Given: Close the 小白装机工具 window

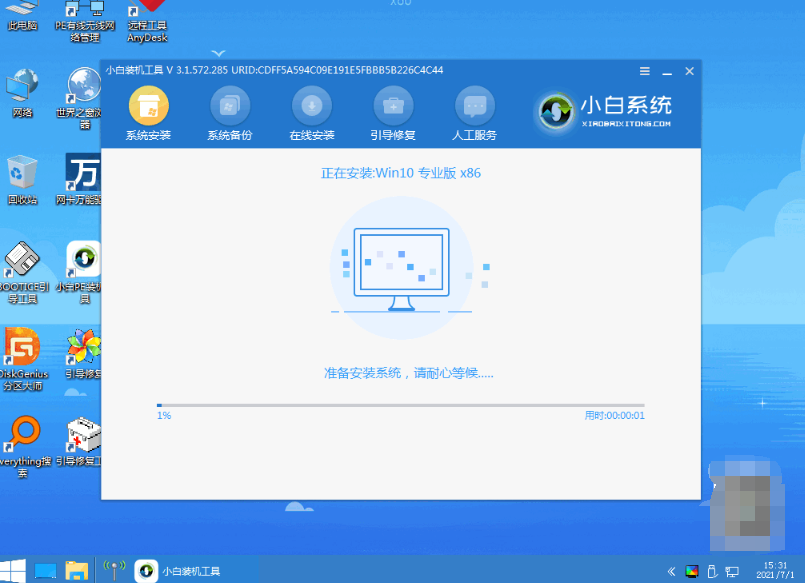Looking at the screenshot, I should 689,71.
